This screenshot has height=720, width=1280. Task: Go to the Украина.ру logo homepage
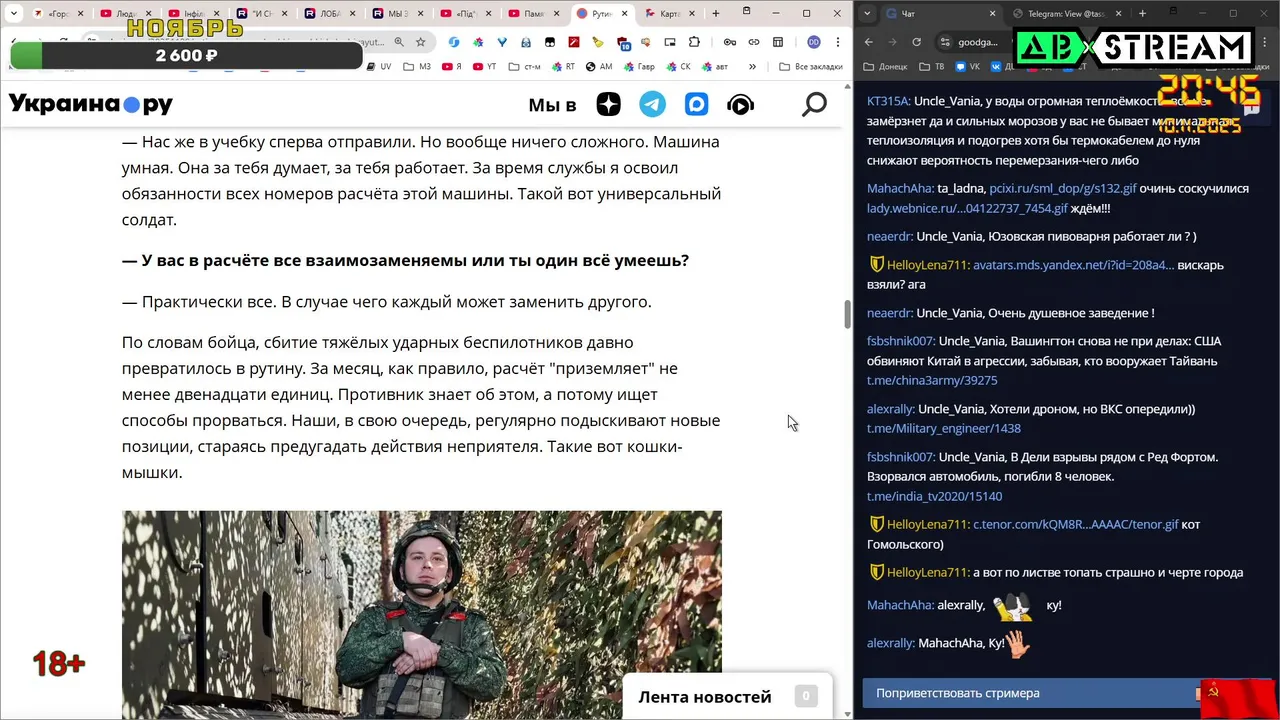tap(91, 104)
